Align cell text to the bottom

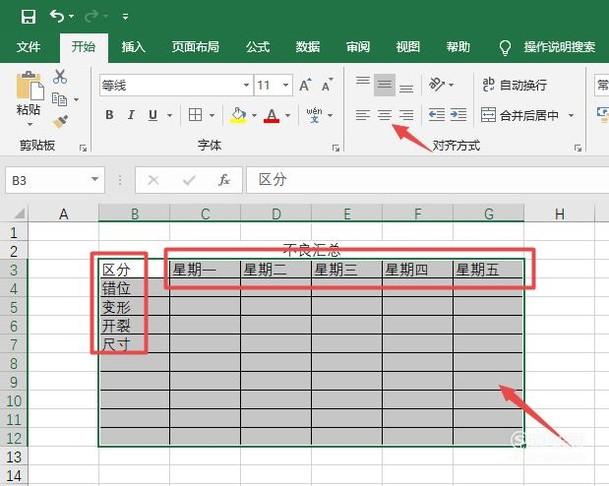point(406,89)
